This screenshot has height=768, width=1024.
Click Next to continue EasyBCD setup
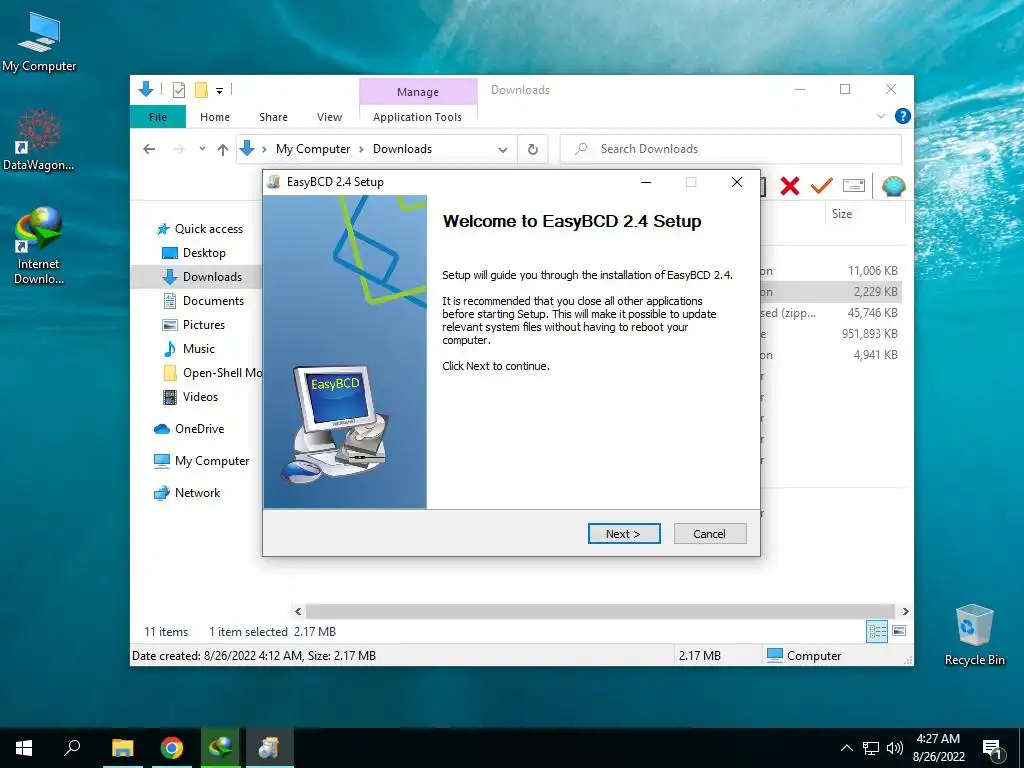624,534
